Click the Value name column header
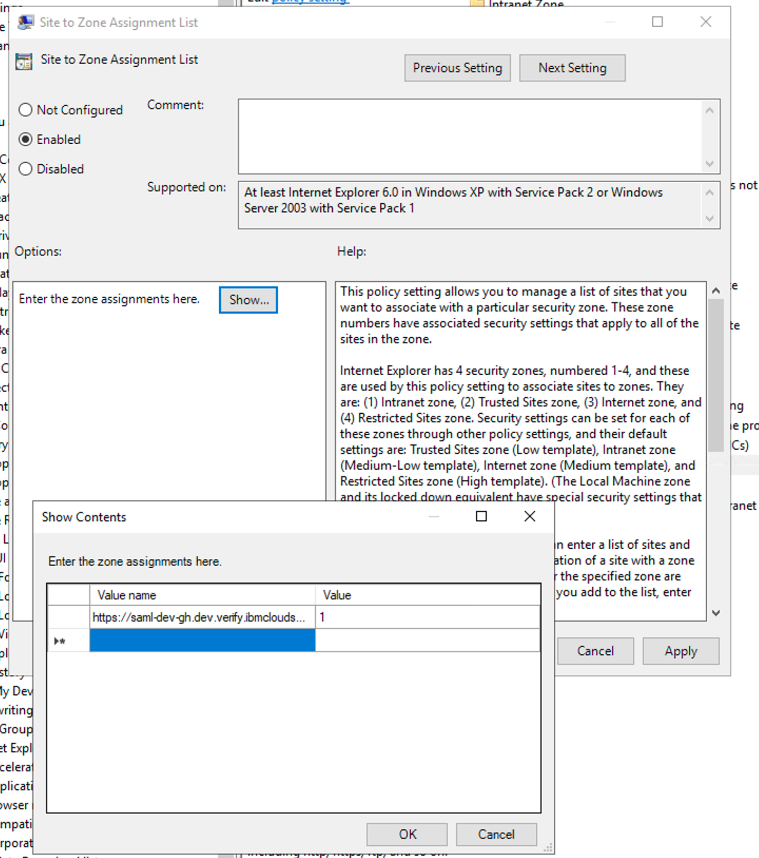The width and height of the screenshot is (759, 858). [202, 595]
